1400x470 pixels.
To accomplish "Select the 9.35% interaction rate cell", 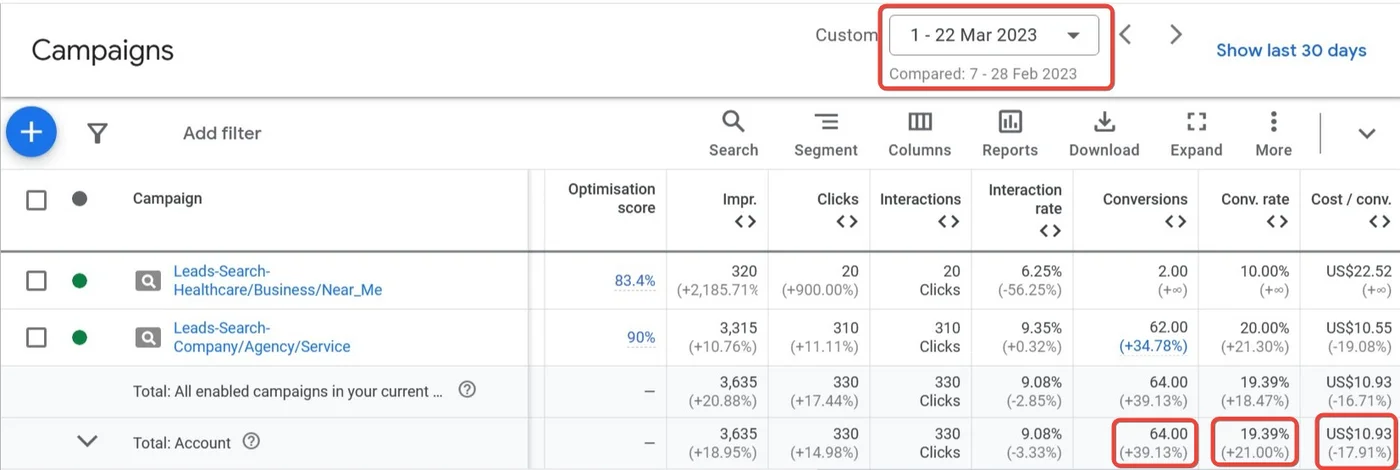I will point(1040,328).
